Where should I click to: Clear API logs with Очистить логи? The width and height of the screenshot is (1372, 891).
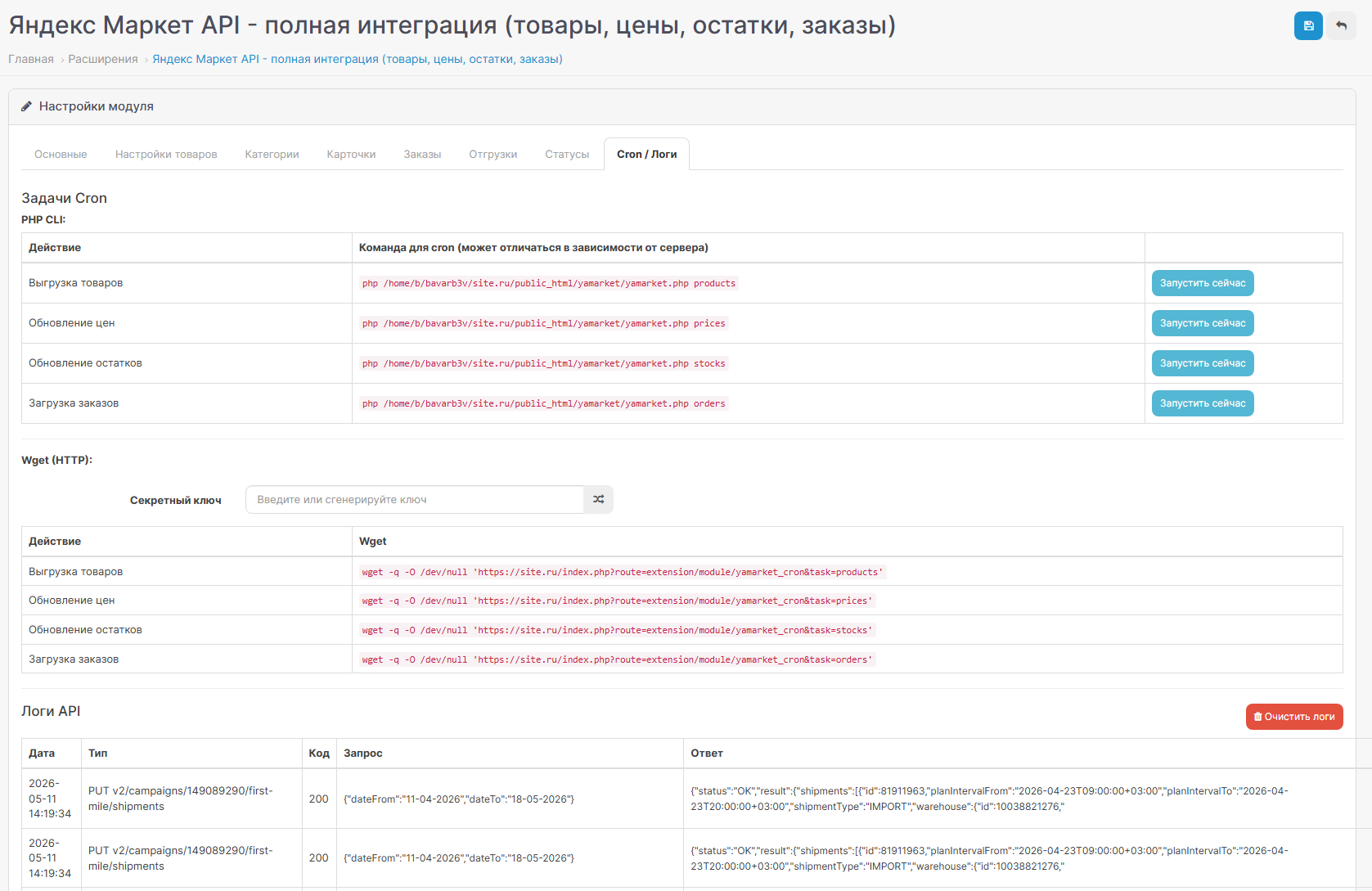(1294, 717)
